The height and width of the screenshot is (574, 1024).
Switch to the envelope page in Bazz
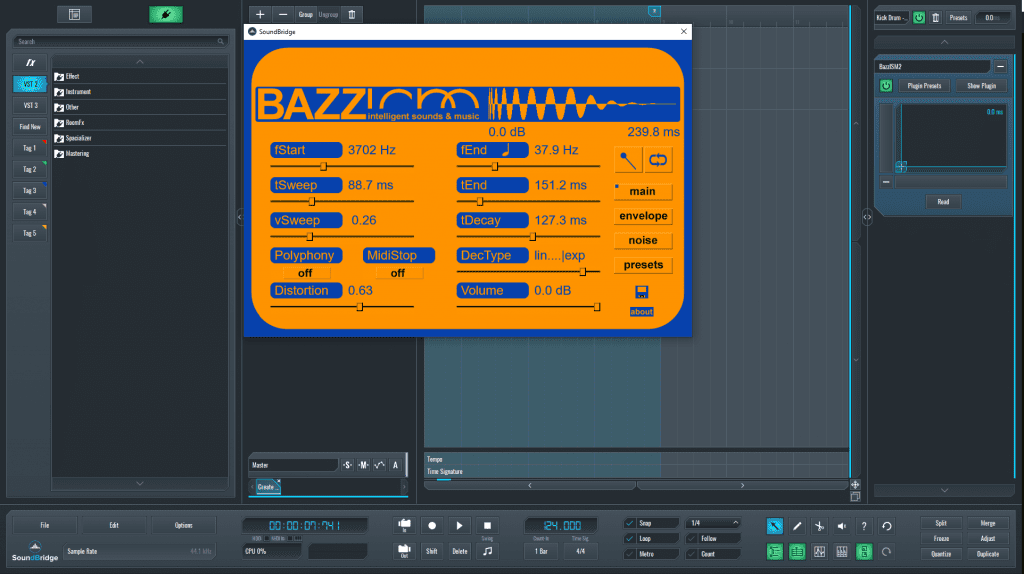[x=643, y=216]
